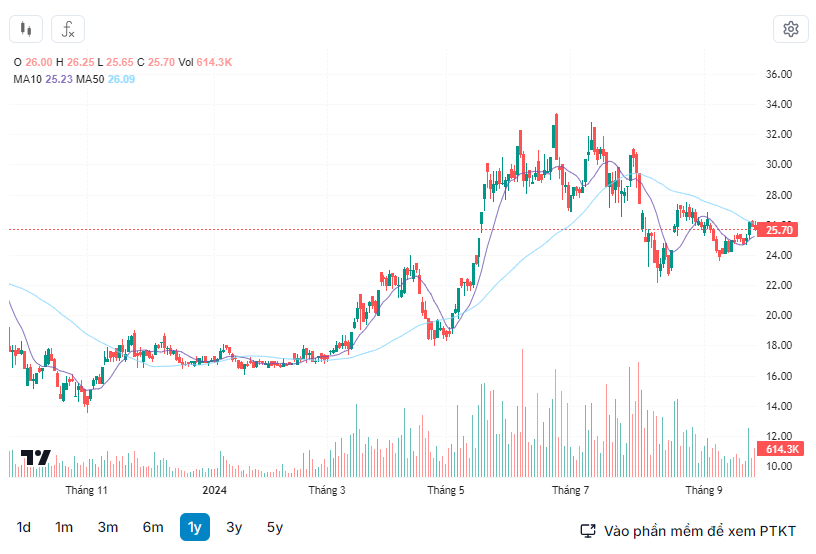View the 5y time range
Viewport: 816px width, 554px height.
click(274, 527)
